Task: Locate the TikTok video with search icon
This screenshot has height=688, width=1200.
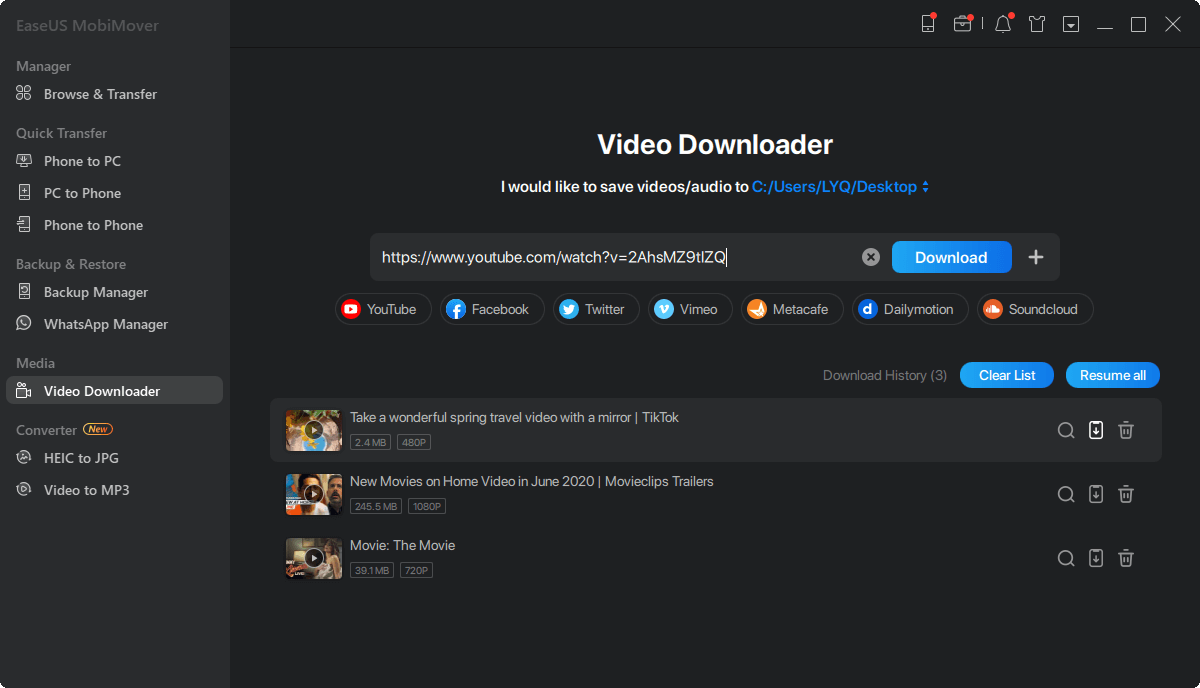Action: tap(1066, 430)
